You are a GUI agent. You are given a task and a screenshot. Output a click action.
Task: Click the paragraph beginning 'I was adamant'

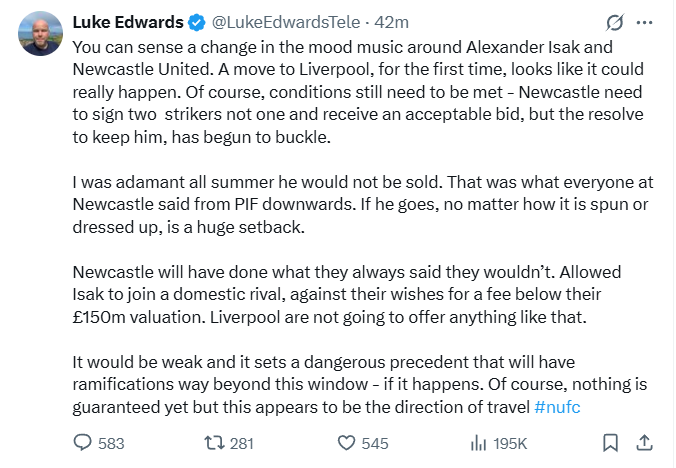pos(363,205)
